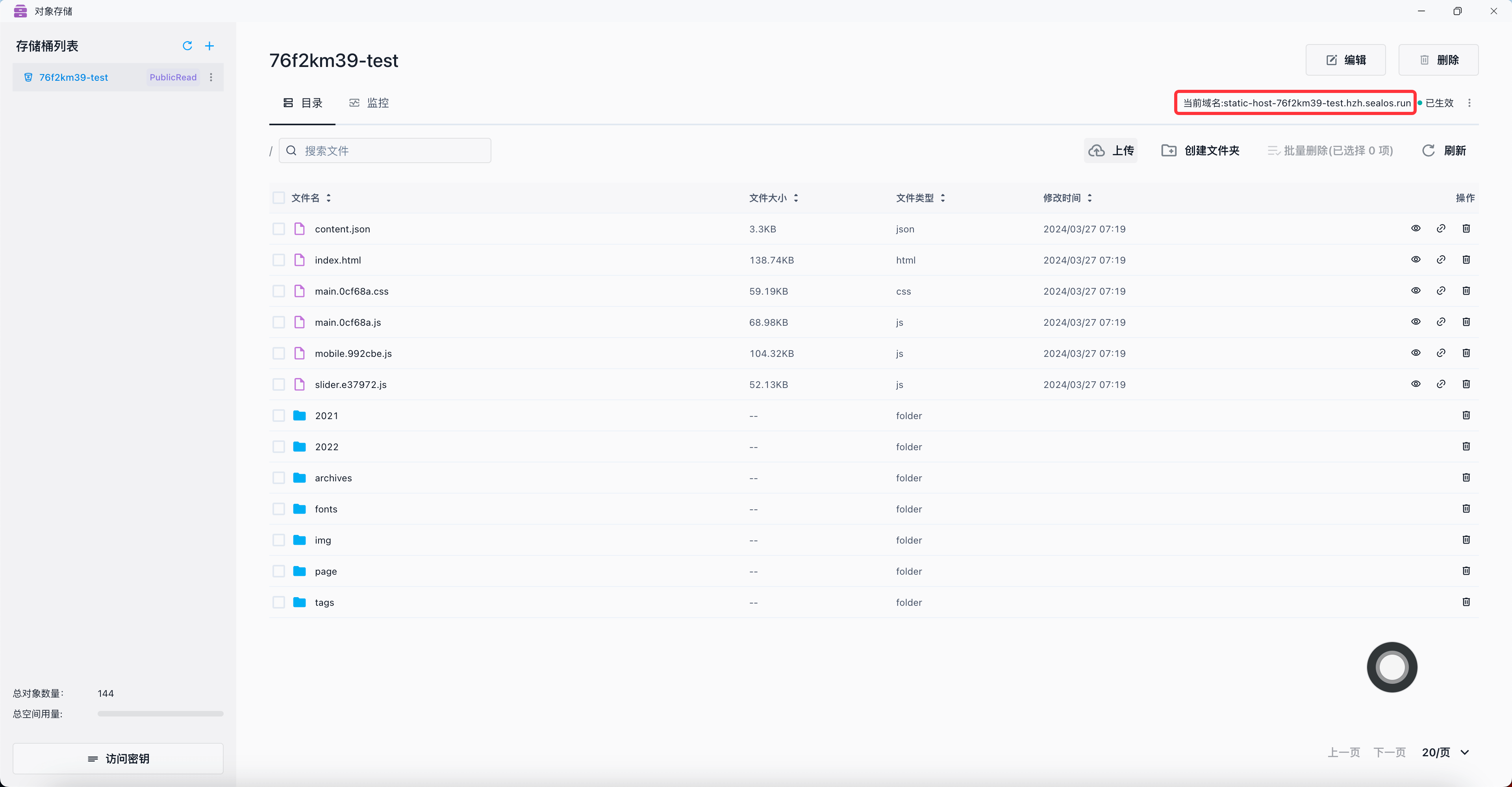Open the 20/页 page size dropdown
This screenshot has width=1512, height=787.
(1446, 752)
